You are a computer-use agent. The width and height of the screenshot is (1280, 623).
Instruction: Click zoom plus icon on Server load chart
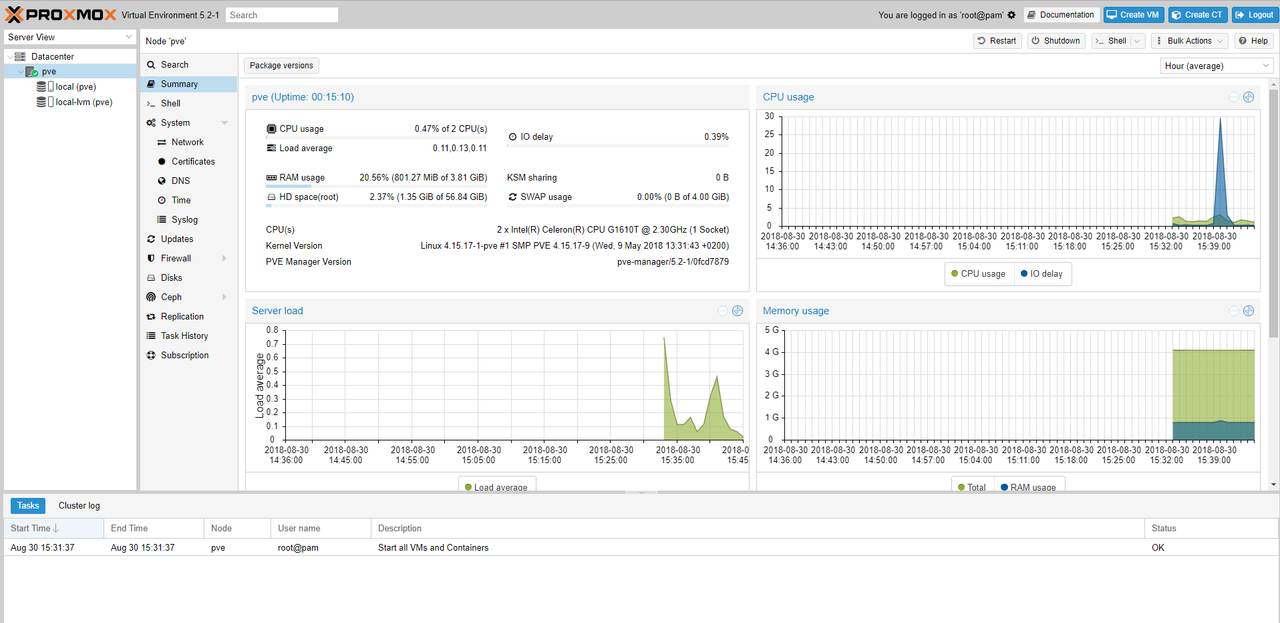click(737, 311)
